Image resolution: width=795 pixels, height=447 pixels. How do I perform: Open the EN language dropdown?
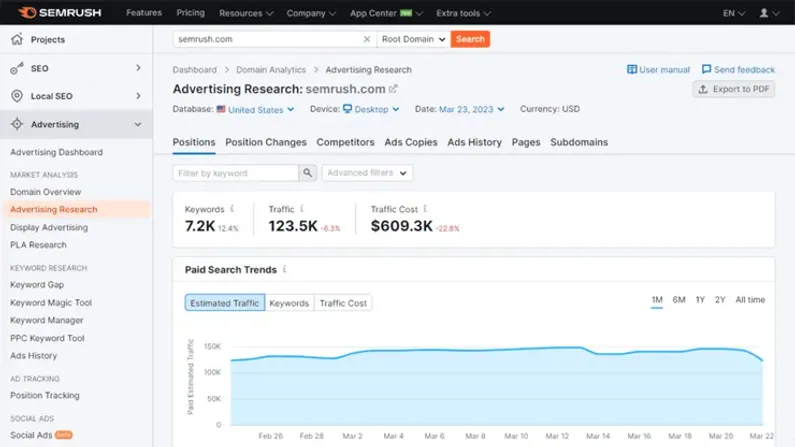pyautogui.click(x=734, y=13)
